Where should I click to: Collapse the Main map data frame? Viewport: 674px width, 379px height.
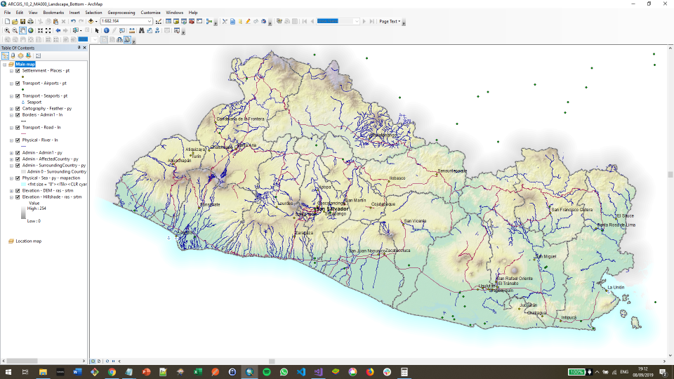click(5, 64)
